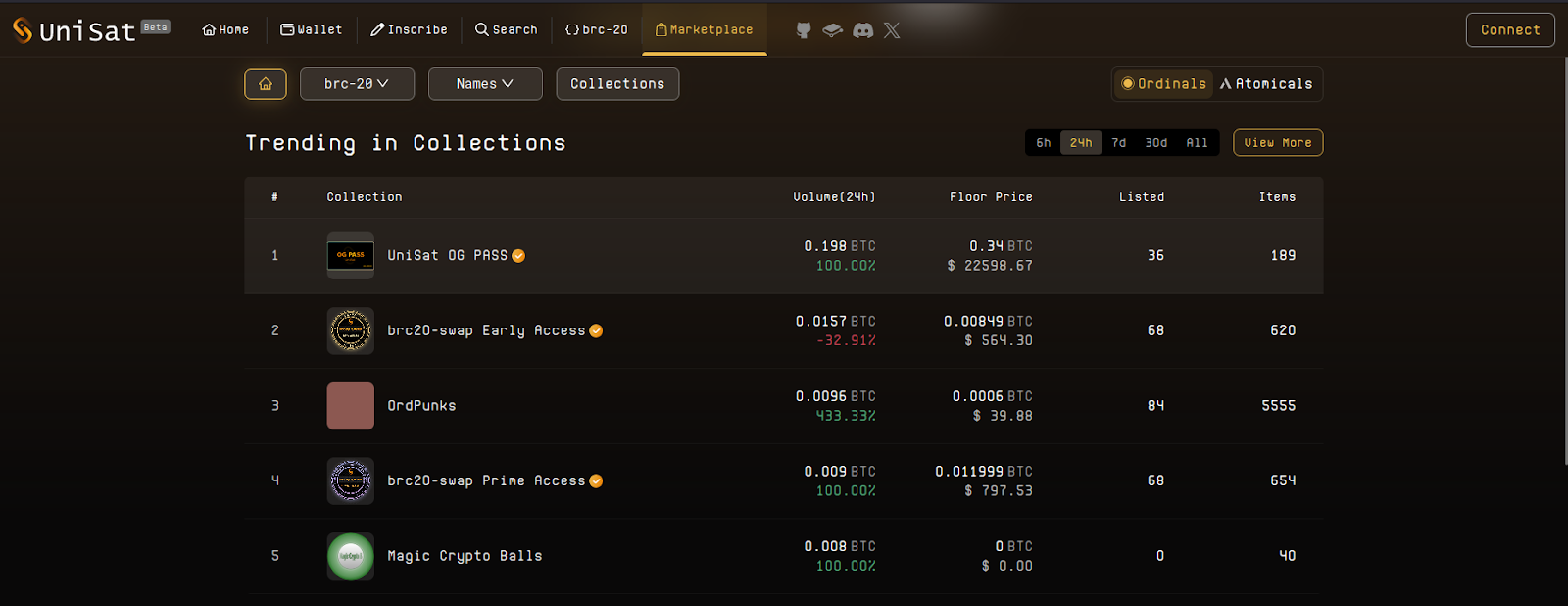Image resolution: width=1568 pixels, height=606 pixels.
Task: Open Wallet in top navigation
Action: tap(312, 30)
